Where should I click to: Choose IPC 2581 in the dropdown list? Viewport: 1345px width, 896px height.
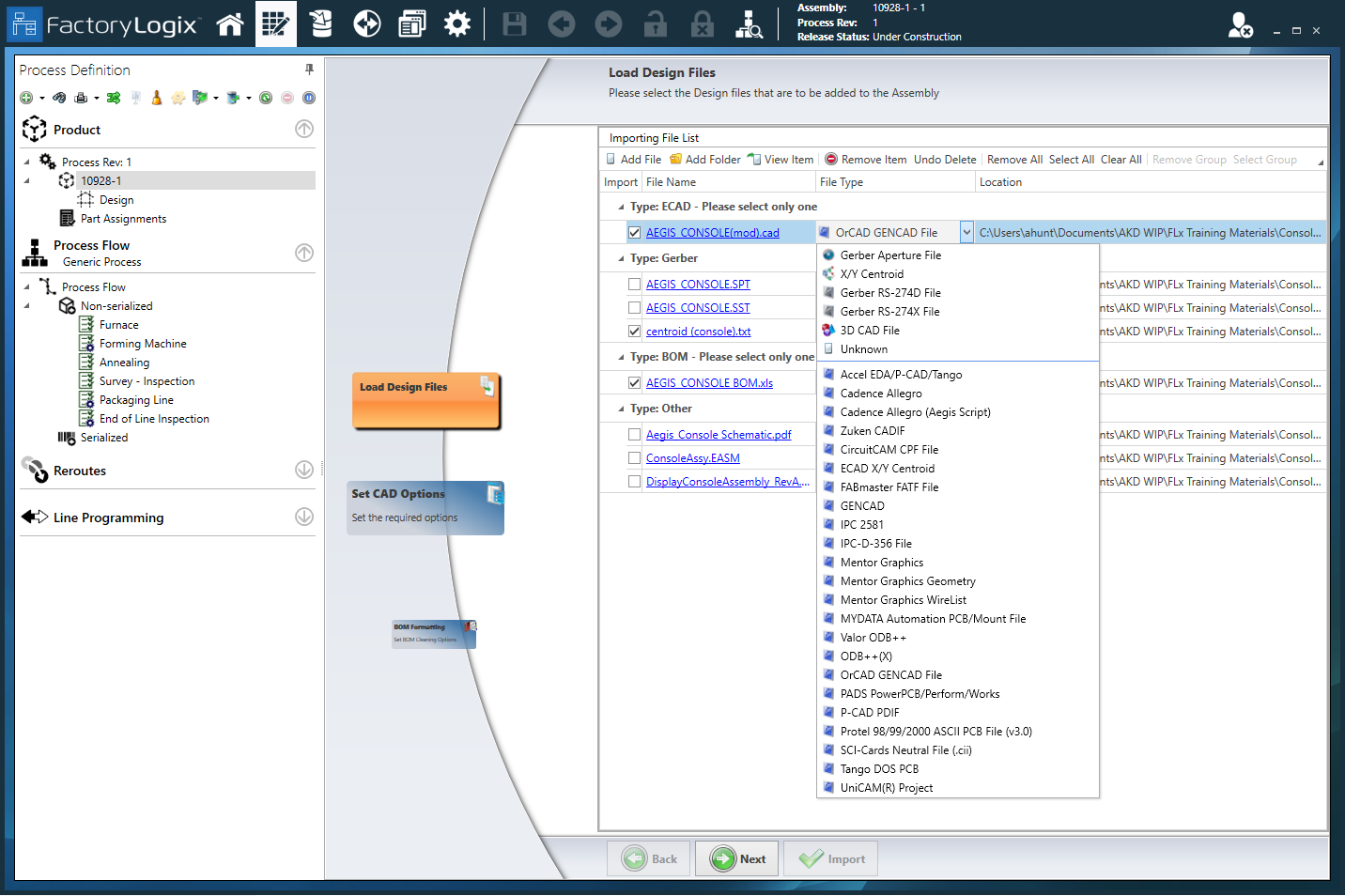(861, 525)
